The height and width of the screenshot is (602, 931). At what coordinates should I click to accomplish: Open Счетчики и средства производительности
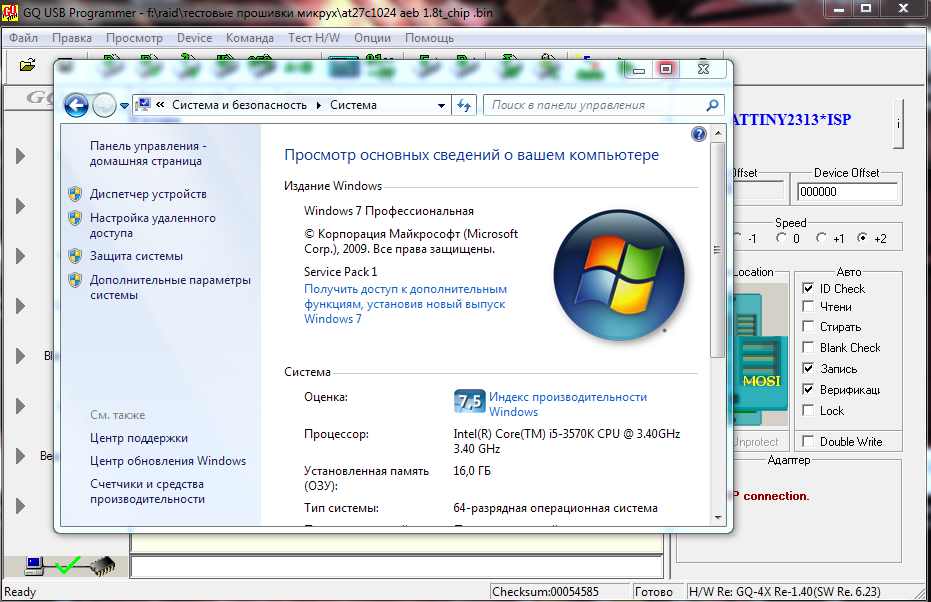pos(147,492)
